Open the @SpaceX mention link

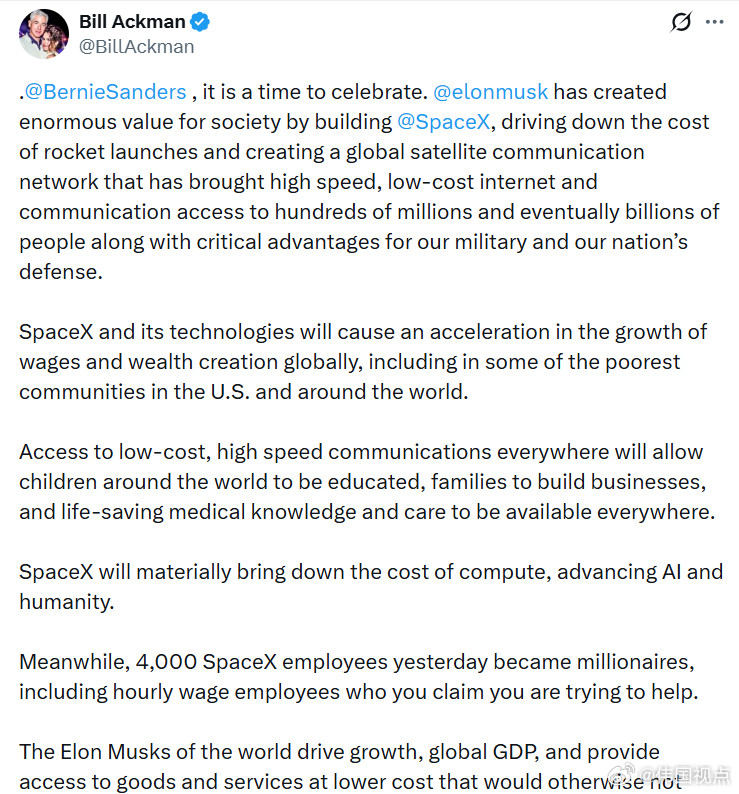(444, 122)
